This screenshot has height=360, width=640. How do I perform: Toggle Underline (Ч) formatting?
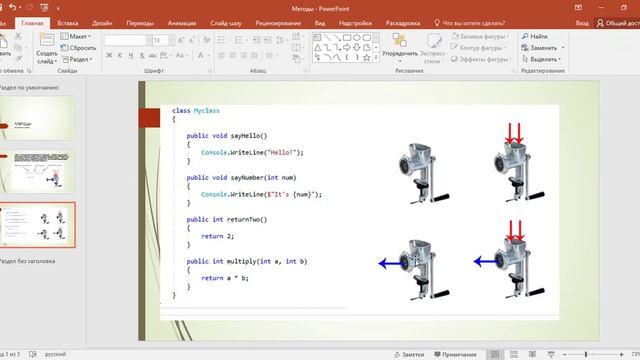click(131, 56)
